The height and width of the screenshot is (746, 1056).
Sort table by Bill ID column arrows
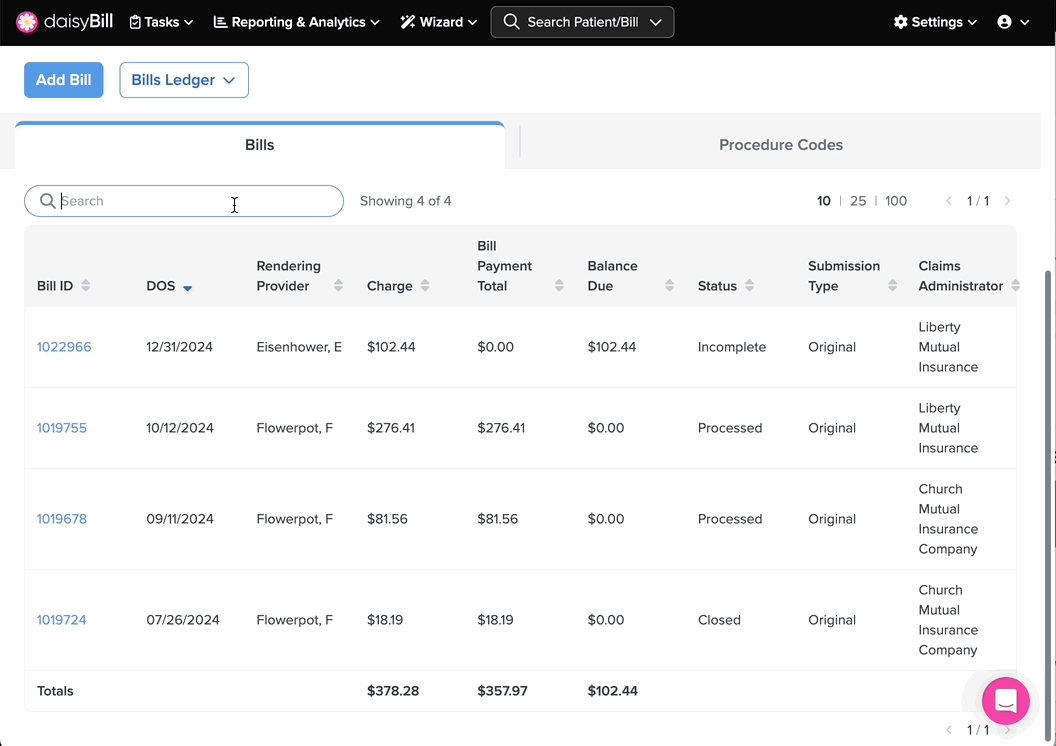[86, 286]
